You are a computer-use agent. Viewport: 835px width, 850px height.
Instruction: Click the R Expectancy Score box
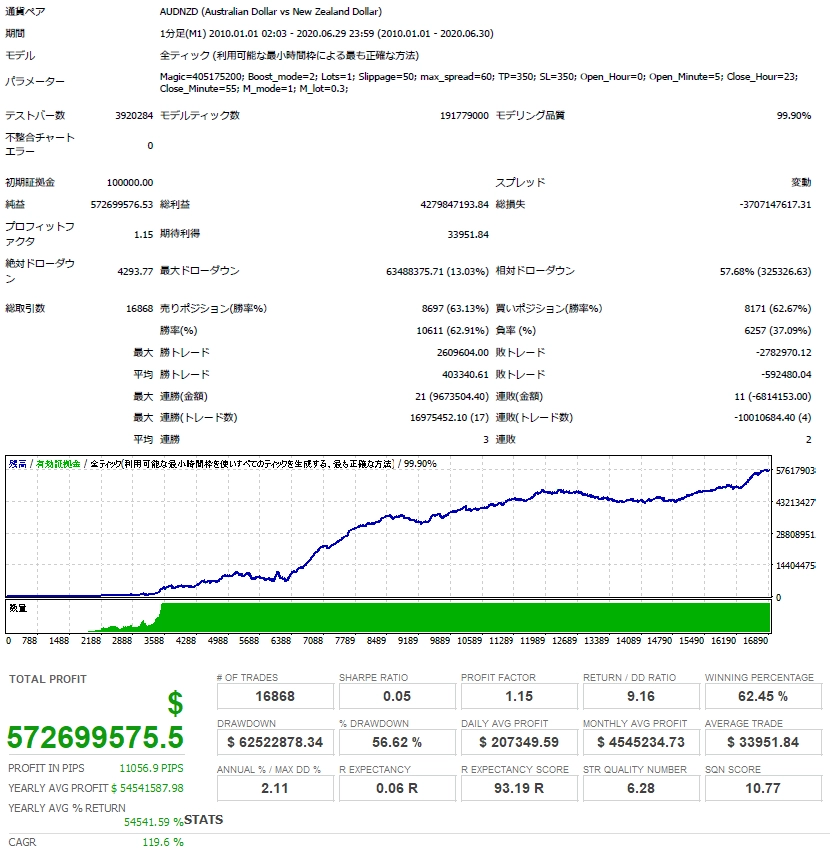click(519, 788)
